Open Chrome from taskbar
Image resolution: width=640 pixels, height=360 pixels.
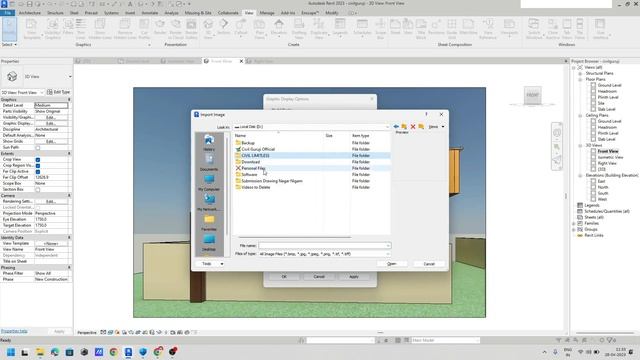(x=113, y=352)
